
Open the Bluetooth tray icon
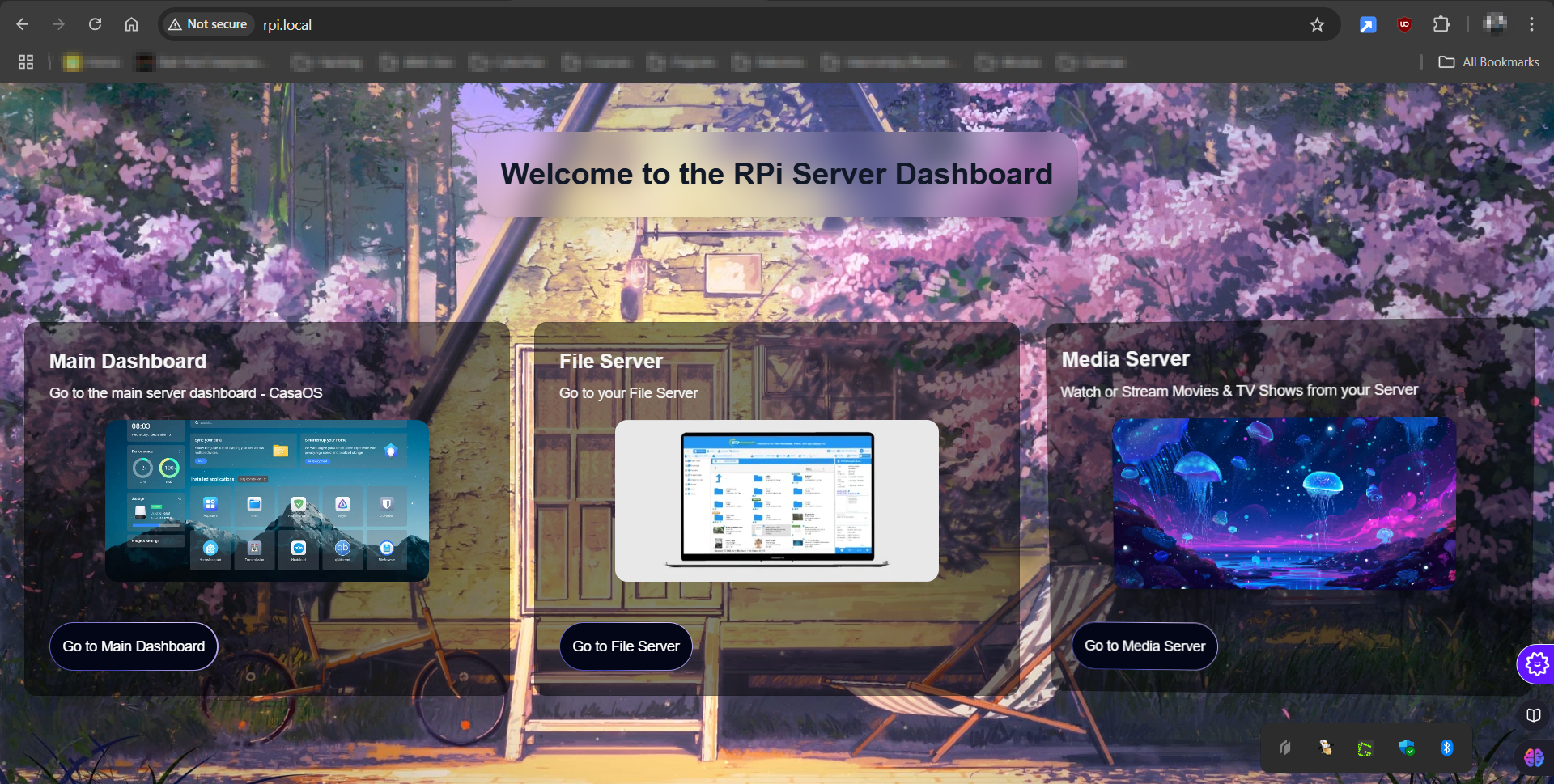pos(1447,748)
